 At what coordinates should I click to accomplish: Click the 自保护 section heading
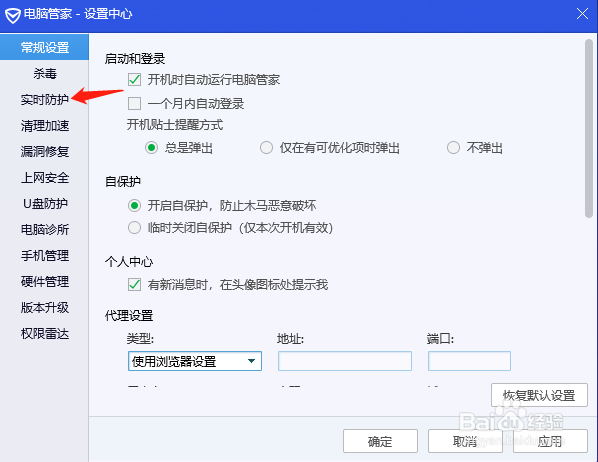coord(123,182)
